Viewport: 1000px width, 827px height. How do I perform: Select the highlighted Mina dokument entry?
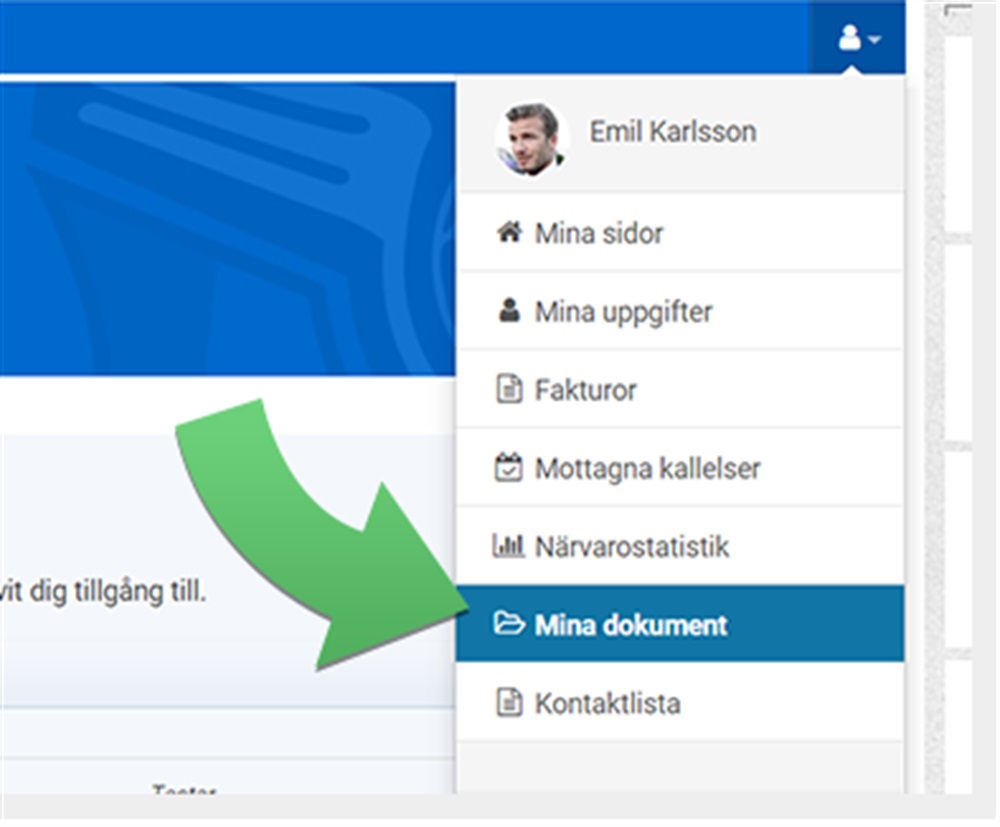(x=631, y=626)
